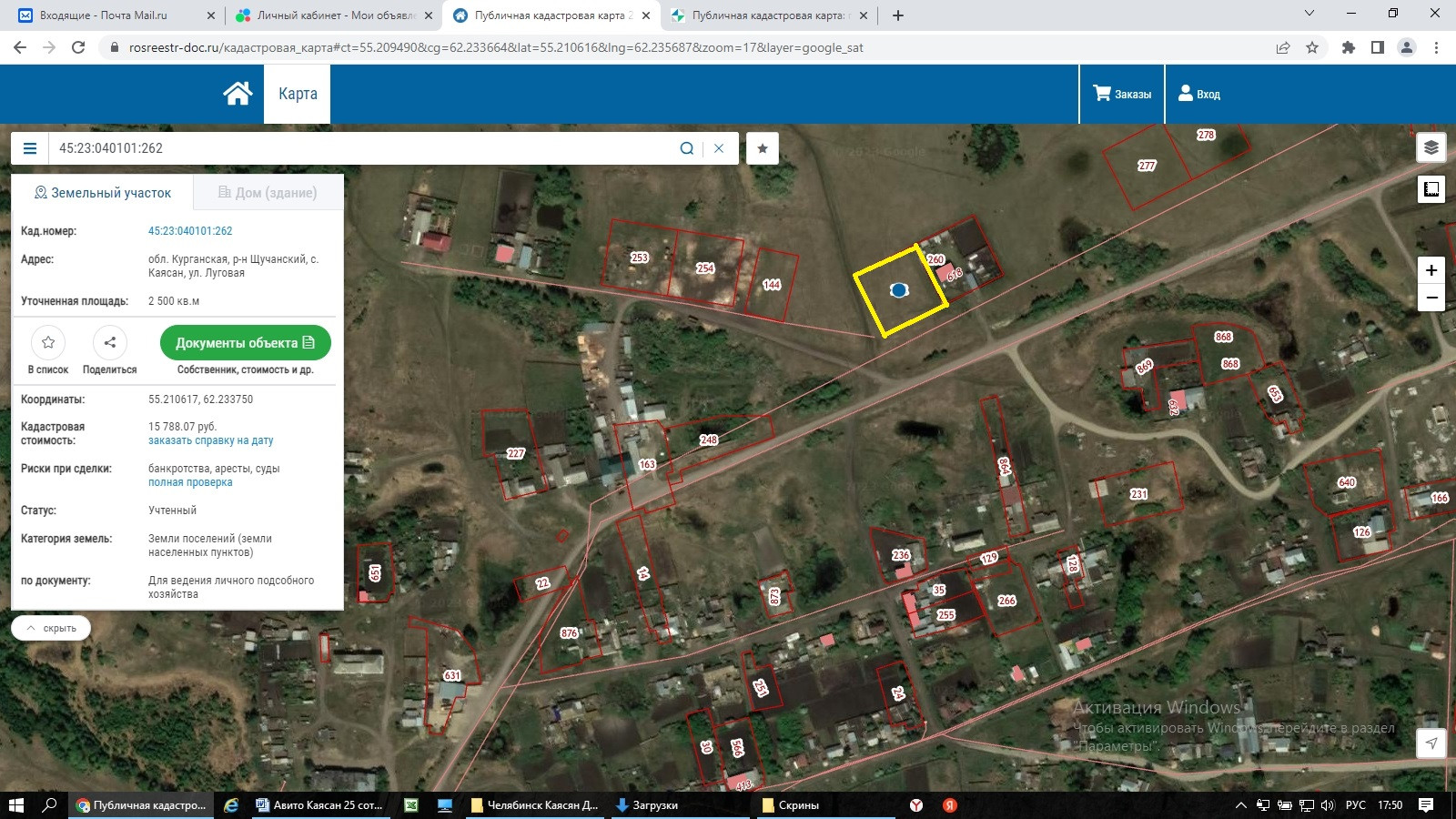Switch to the last Публичная кадастровая карта tab

769,15
